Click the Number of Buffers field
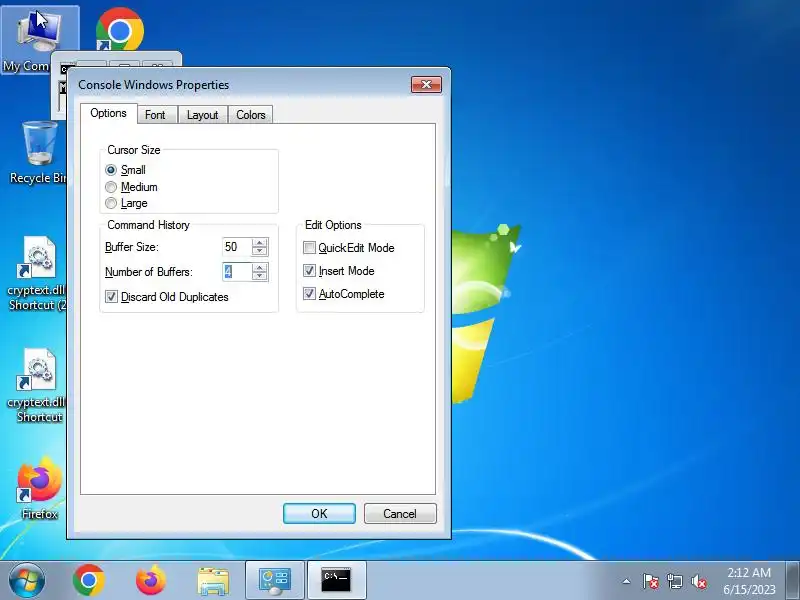This screenshot has width=800, height=600. (x=237, y=272)
